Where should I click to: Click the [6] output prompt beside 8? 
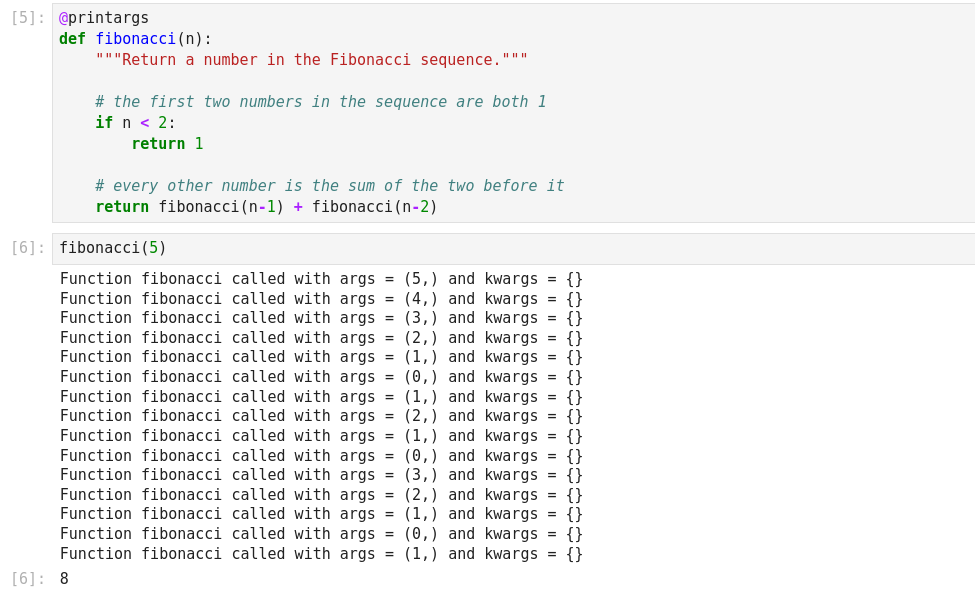click(x=27, y=579)
